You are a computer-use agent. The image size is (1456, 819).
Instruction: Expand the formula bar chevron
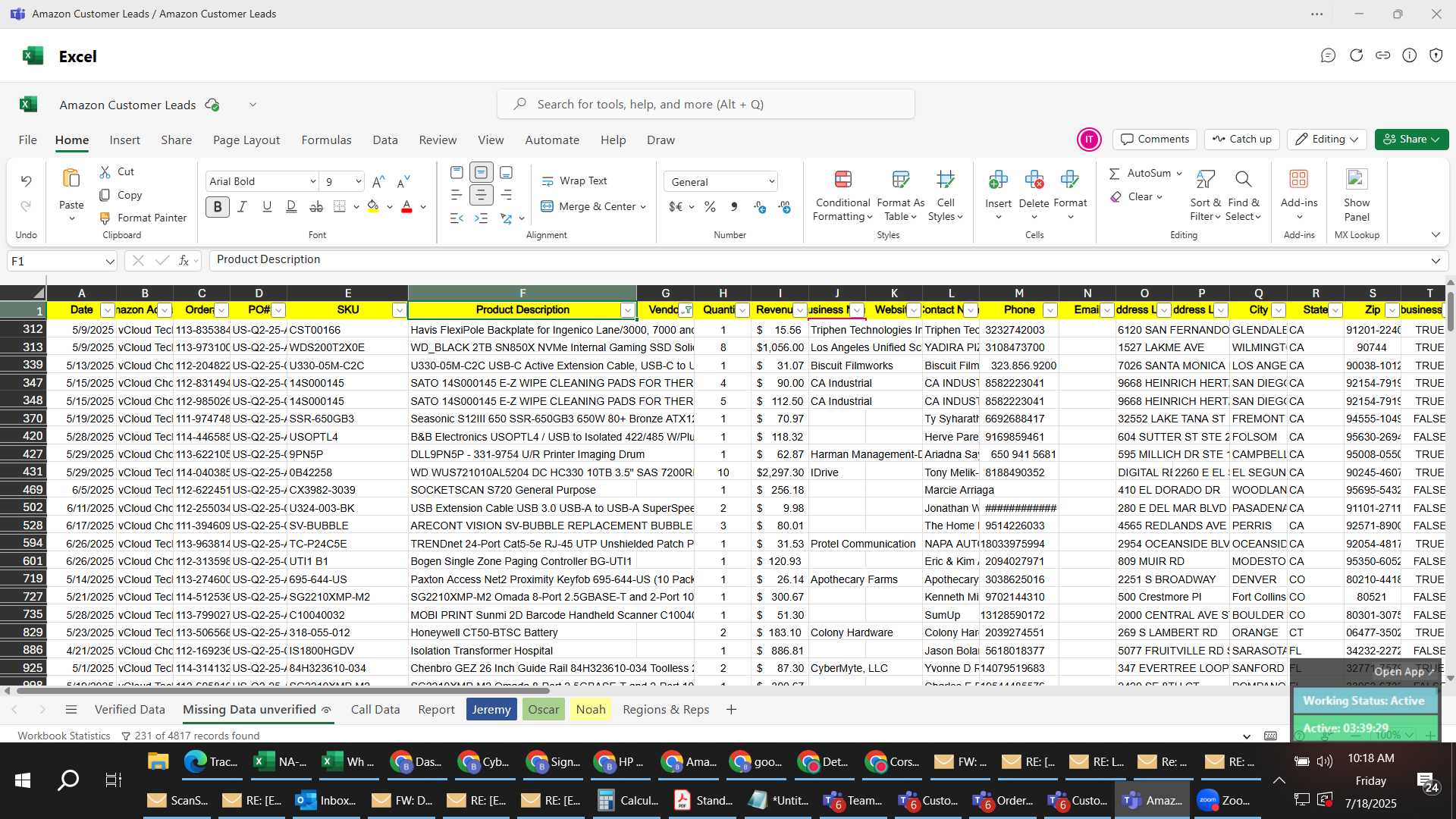coord(1436,261)
